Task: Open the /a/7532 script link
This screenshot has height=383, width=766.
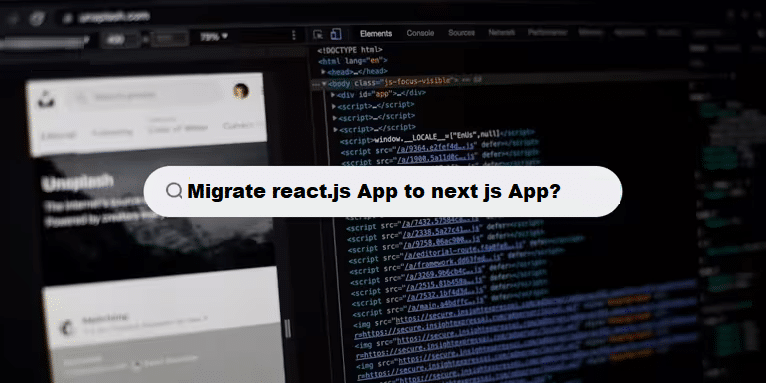Action: pos(446,295)
